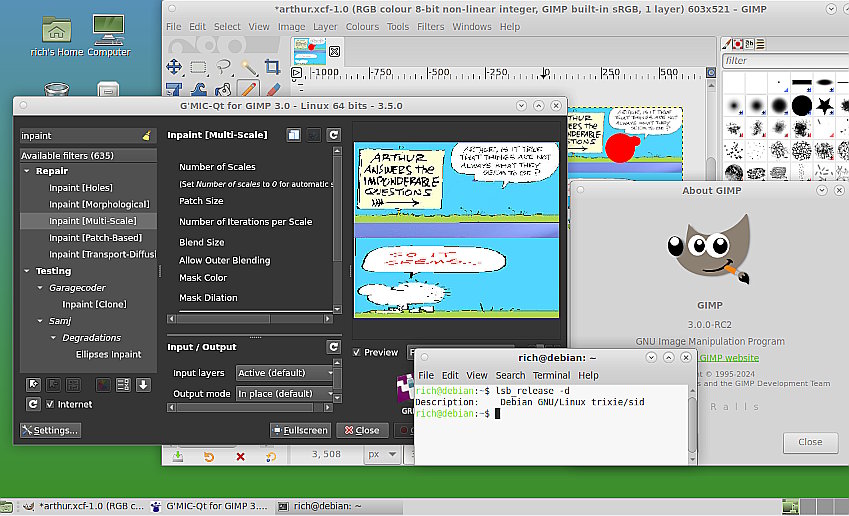
Task: Open the GIMP Filters menu
Action: click(x=430, y=27)
